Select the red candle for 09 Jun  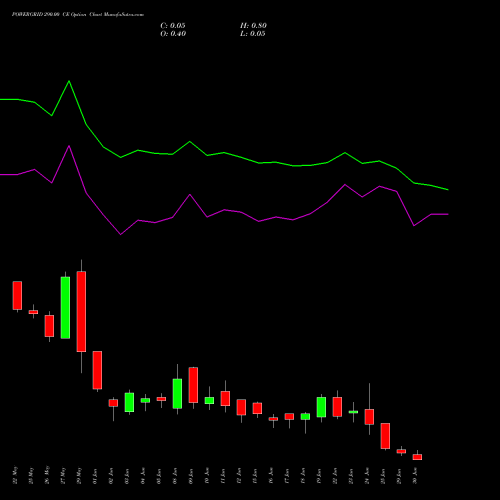(x=193, y=385)
